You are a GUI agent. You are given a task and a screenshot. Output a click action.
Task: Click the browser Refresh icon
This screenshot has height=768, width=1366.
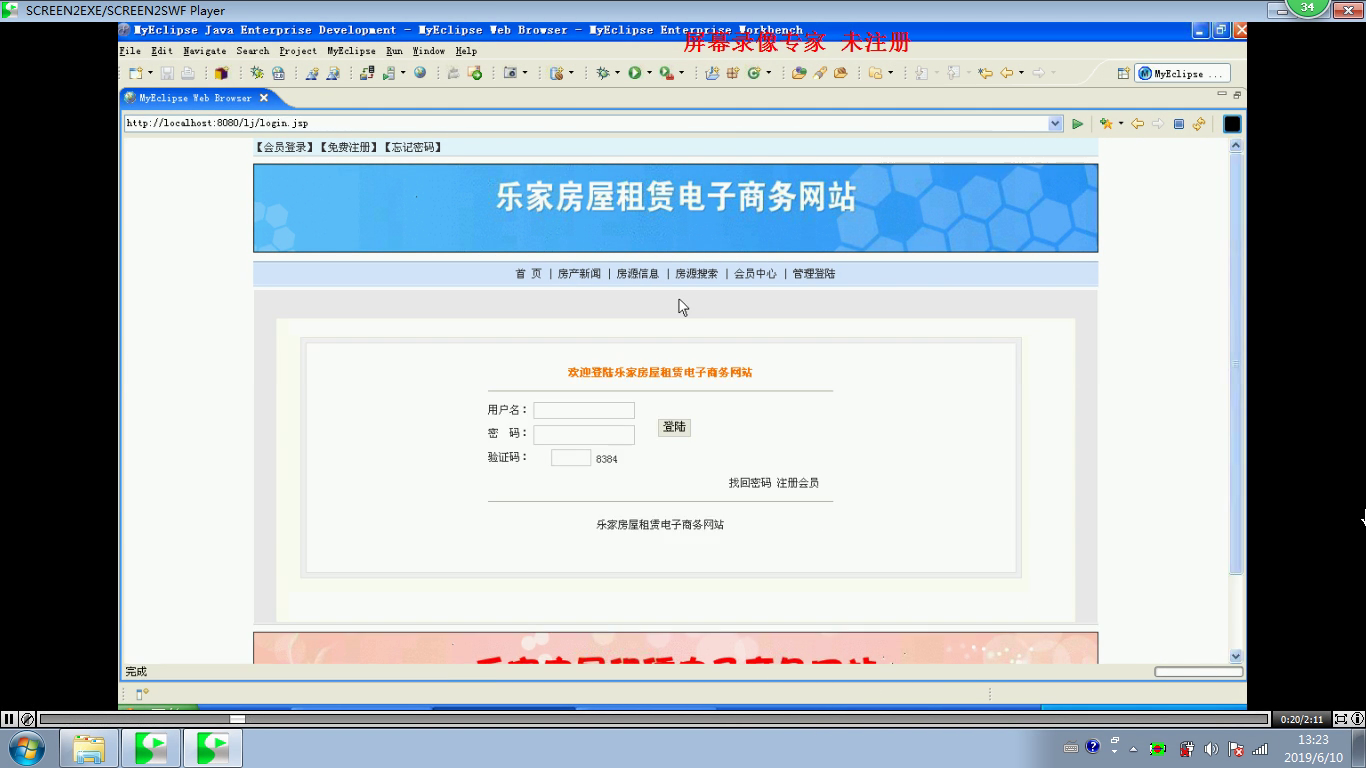(x=1198, y=124)
